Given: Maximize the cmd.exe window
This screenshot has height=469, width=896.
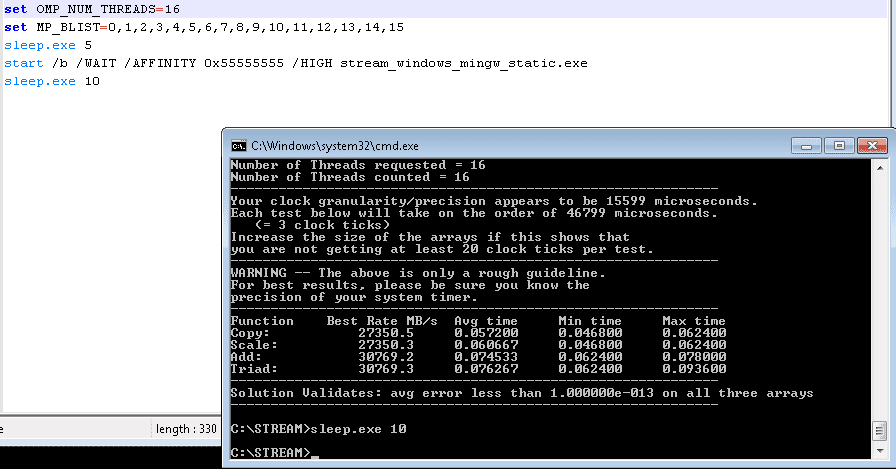Looking at the screenshot, I should pos(839,146).
